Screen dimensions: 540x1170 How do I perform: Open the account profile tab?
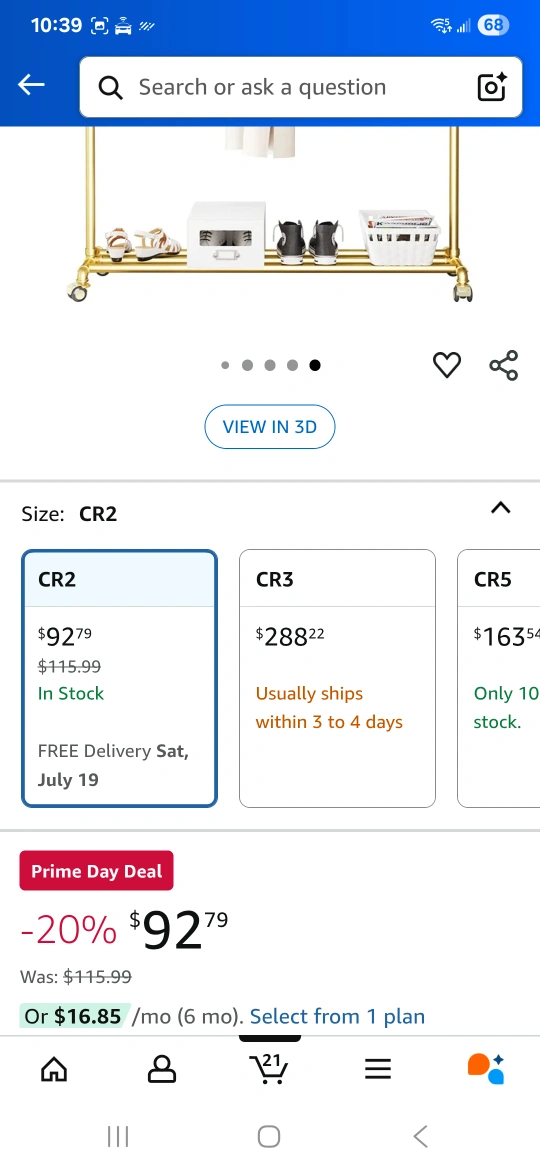(x=162, y=1069)
